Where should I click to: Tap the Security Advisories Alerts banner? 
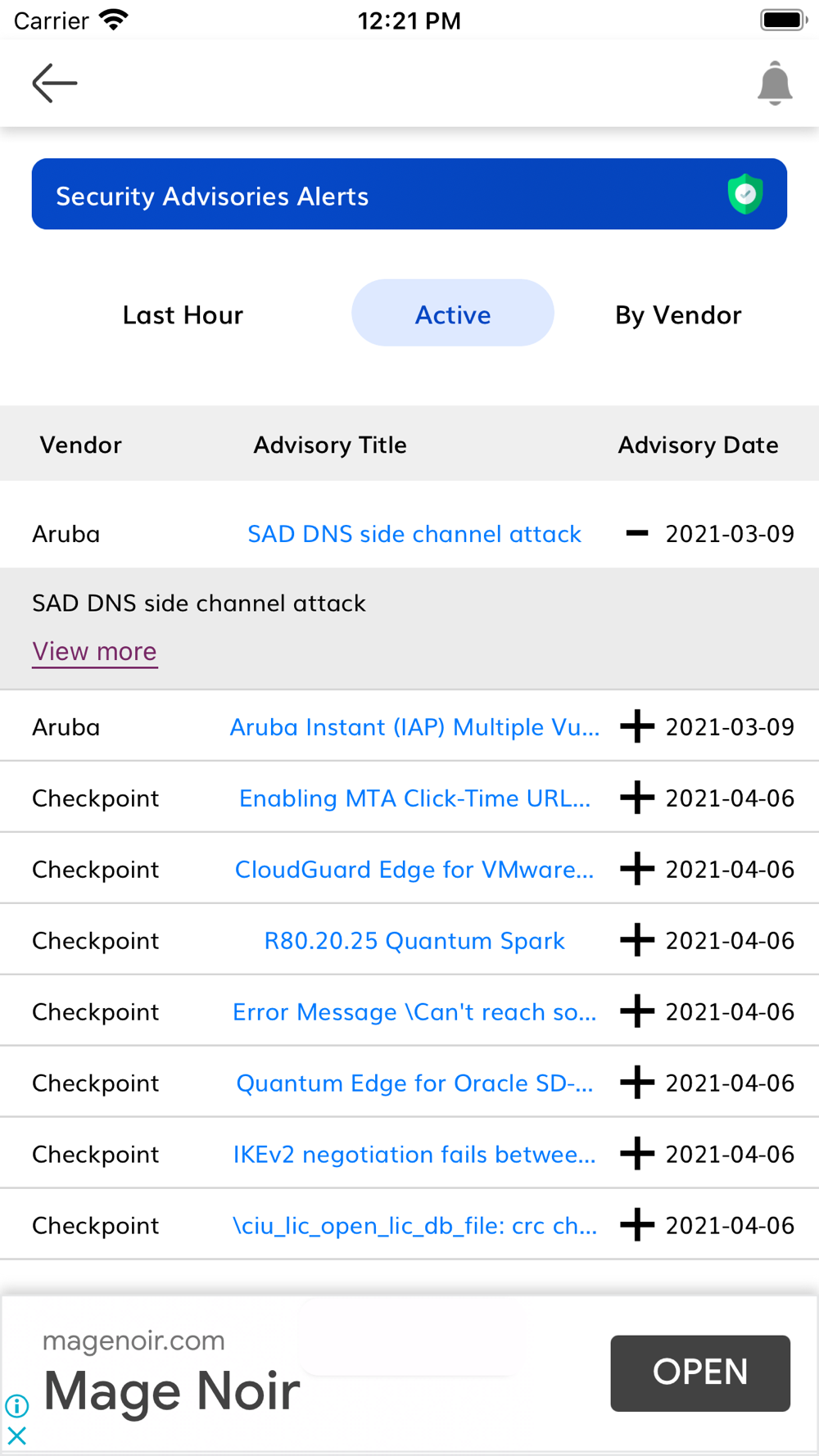coord(409,194)
